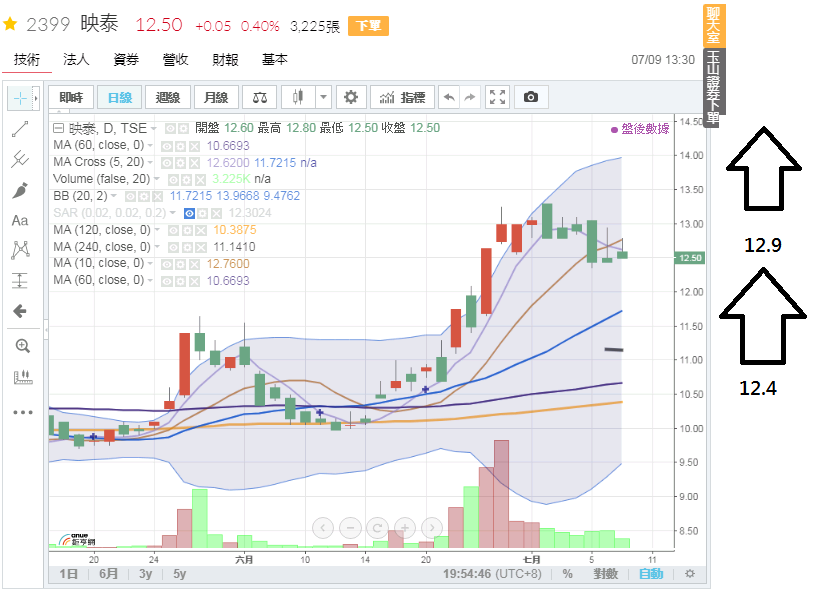Open the three-dots more tools menu
Image resolution: width=830 pixels, height=600 pixels.
point(23,412)
